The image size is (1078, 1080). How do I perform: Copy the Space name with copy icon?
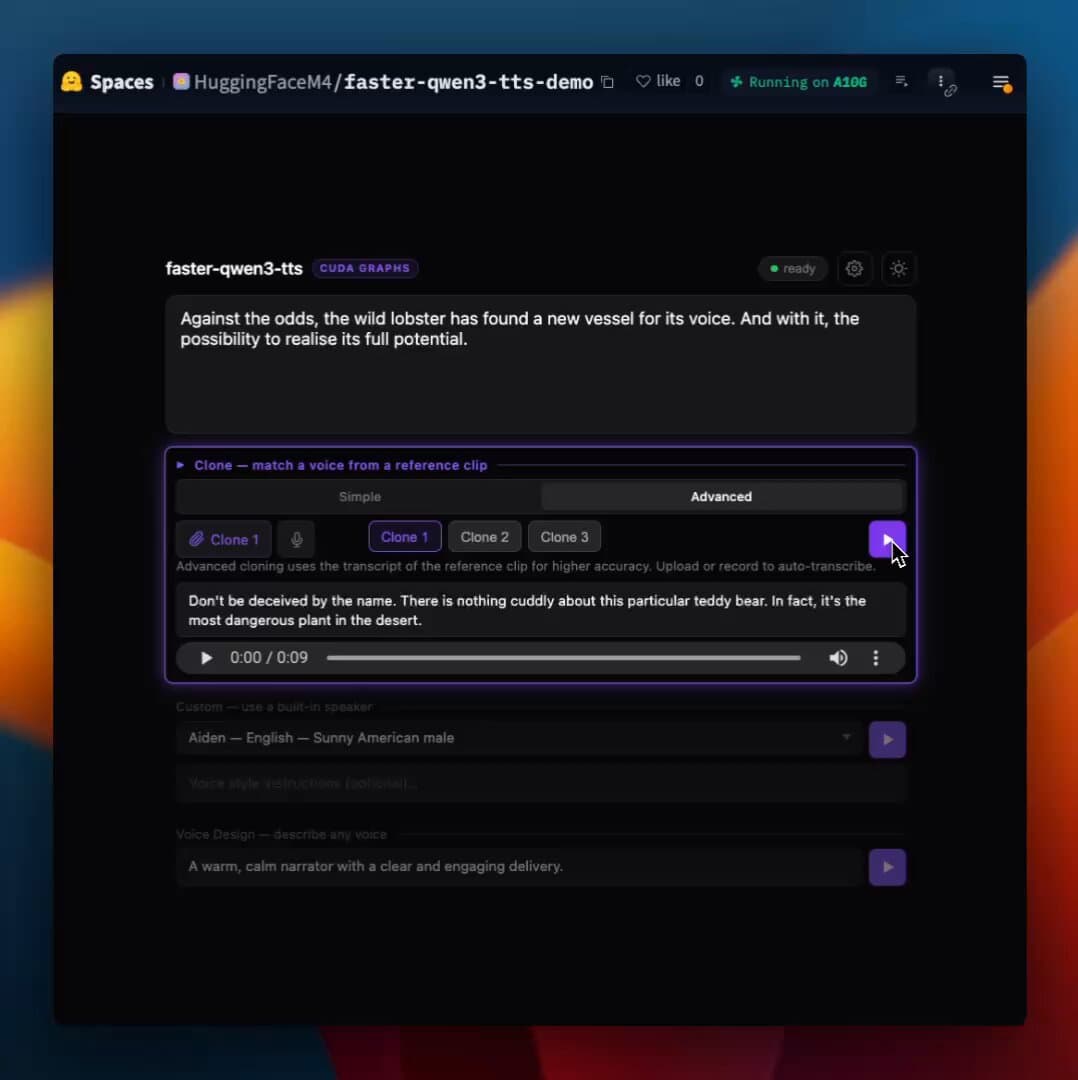607,82
